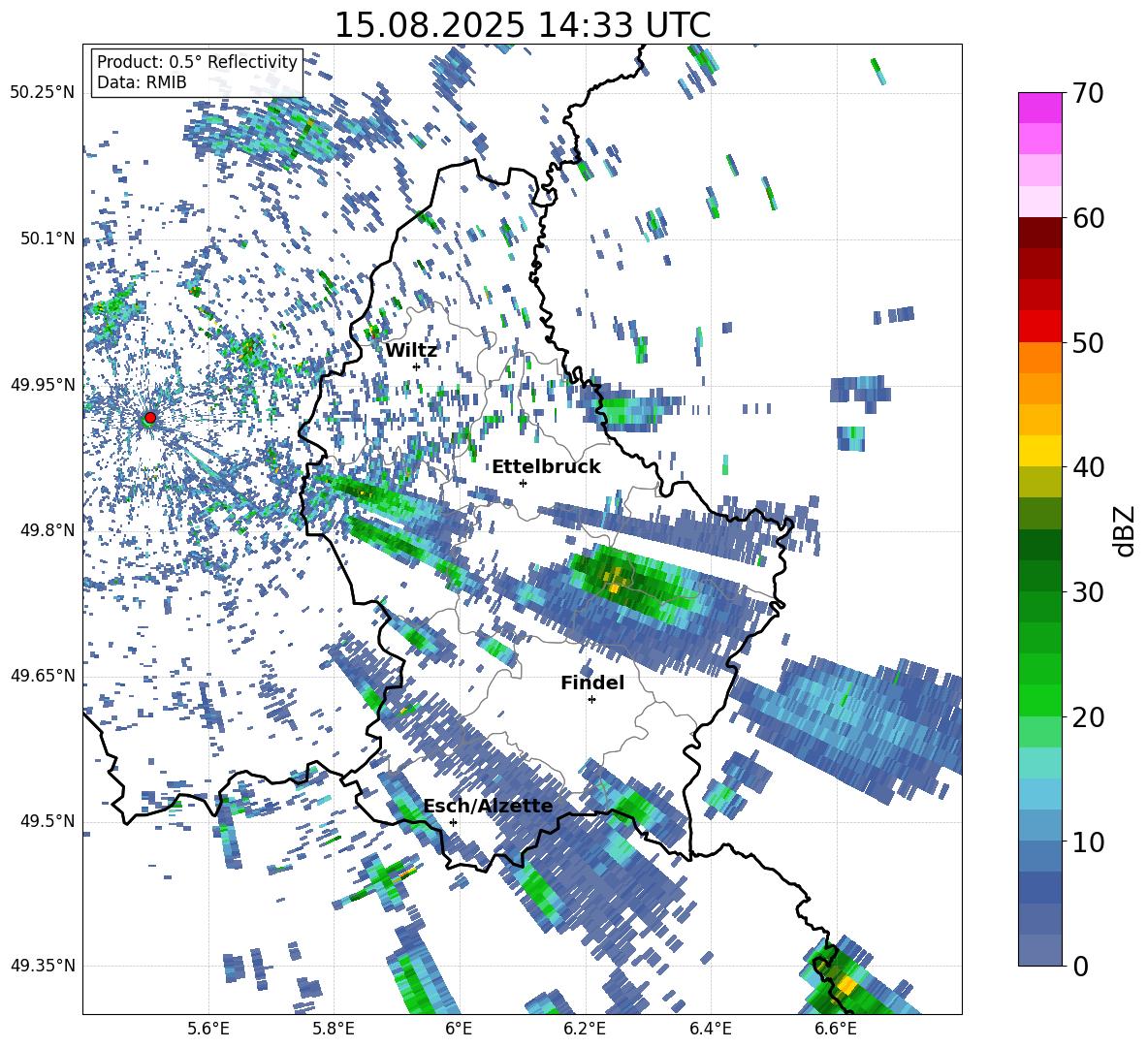This screenshot has width=1148, height=1048.
Task: Click the magenta top colorbar segment
Action: click(x=1039, y=109)
